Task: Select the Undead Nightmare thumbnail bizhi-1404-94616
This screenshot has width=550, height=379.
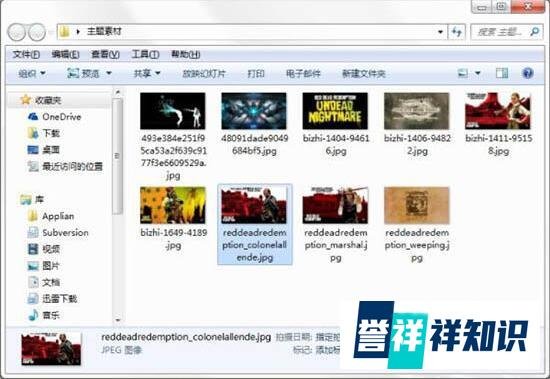Action: pos(335,111)
